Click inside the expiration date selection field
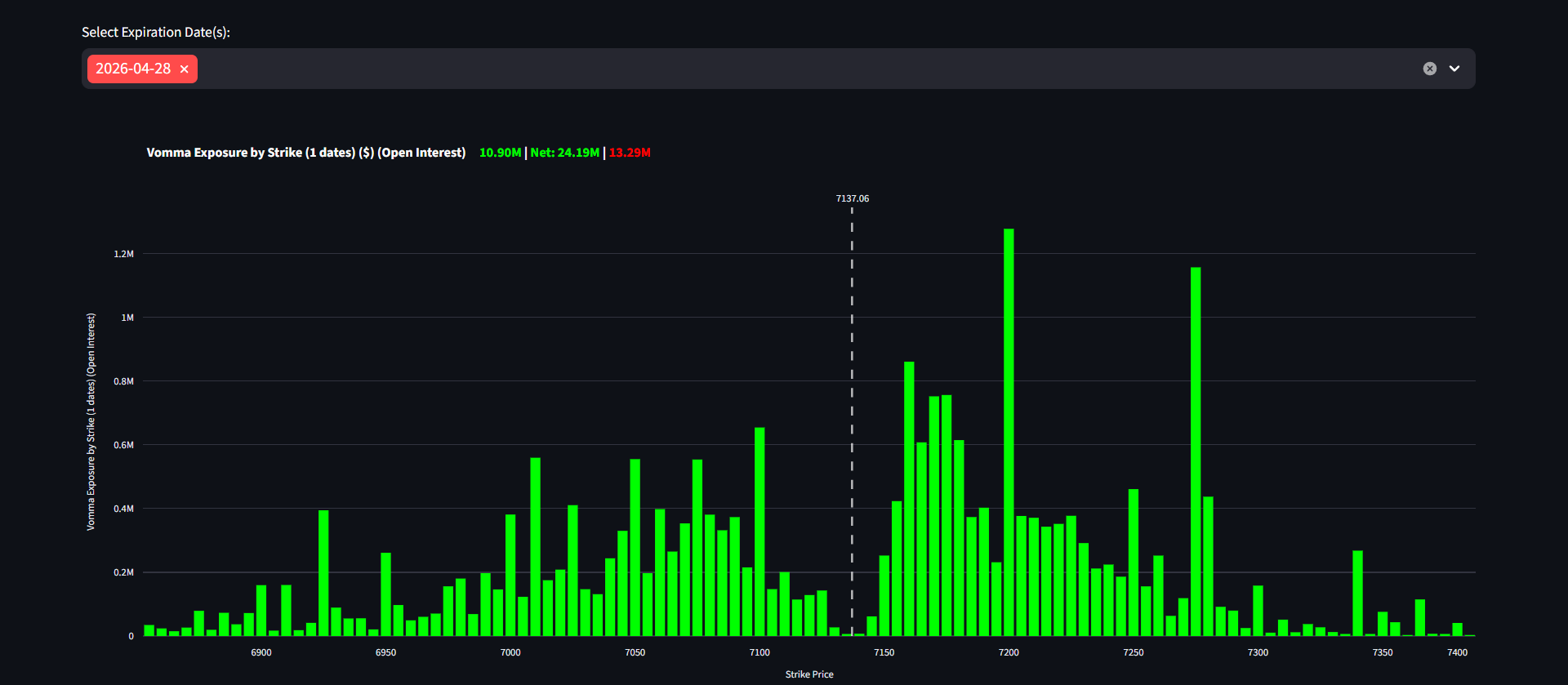1568x685 pixels. 735,69
